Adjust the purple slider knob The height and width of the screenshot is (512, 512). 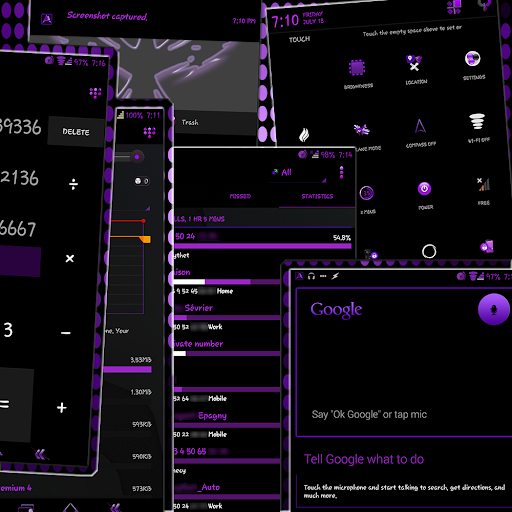coord(137,157)
